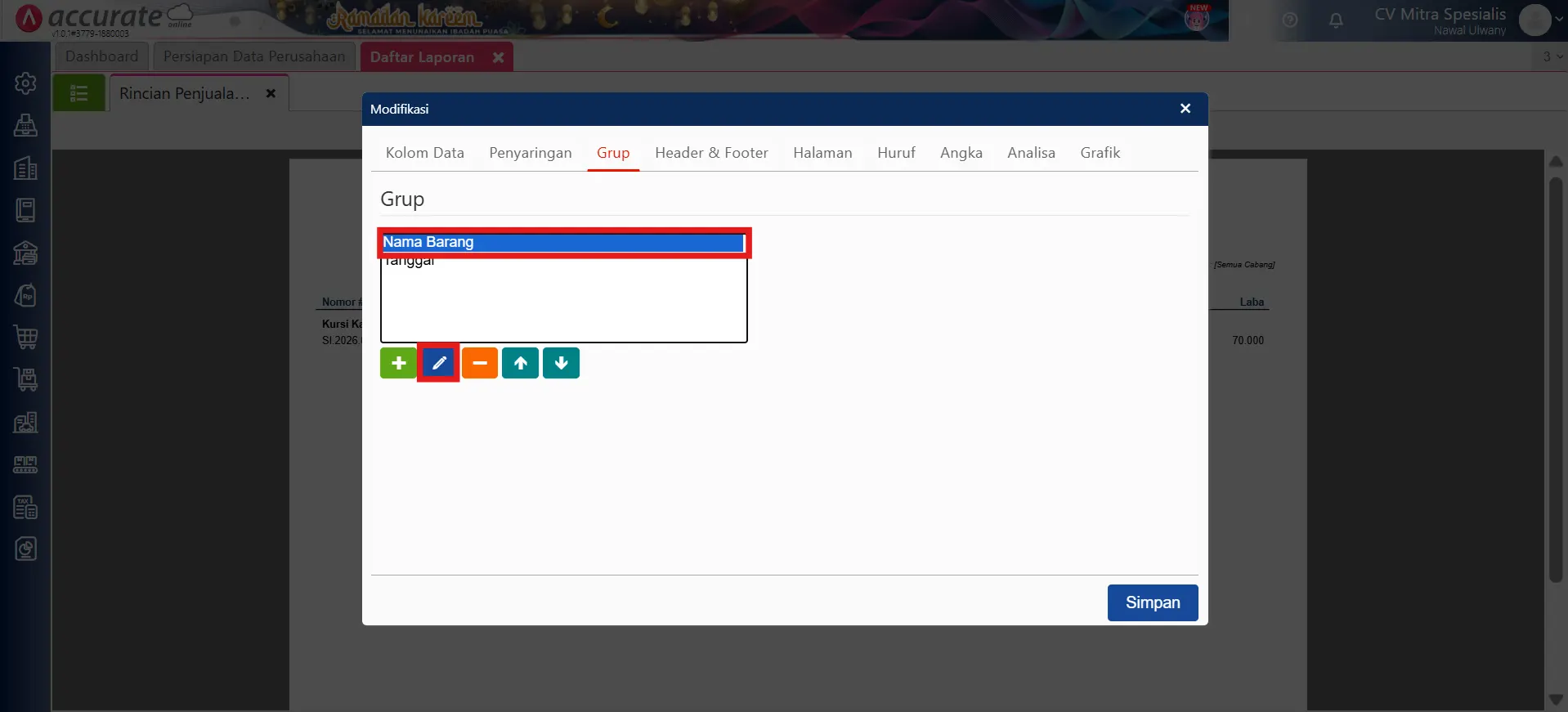Image resolution: width=1568 pixels, height=712 pixels.
Task: Remove group with the orange minus button
Action: pos(480,363)
